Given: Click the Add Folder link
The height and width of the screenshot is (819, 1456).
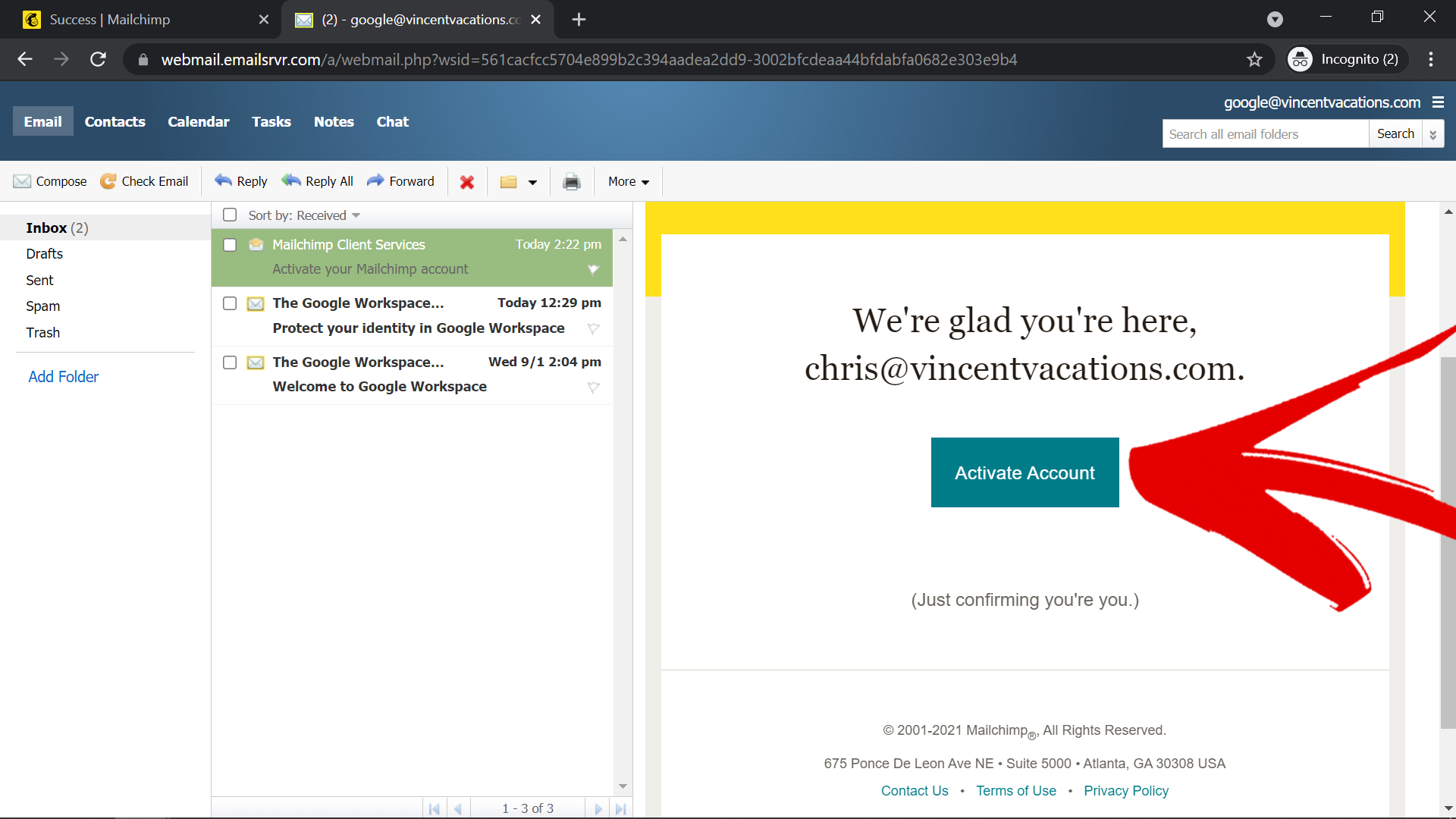Looking at the screenshot, I should (x=64, y=377).
